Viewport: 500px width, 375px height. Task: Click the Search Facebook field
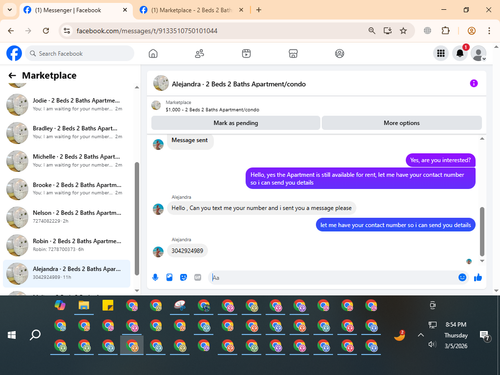[80, 53]
